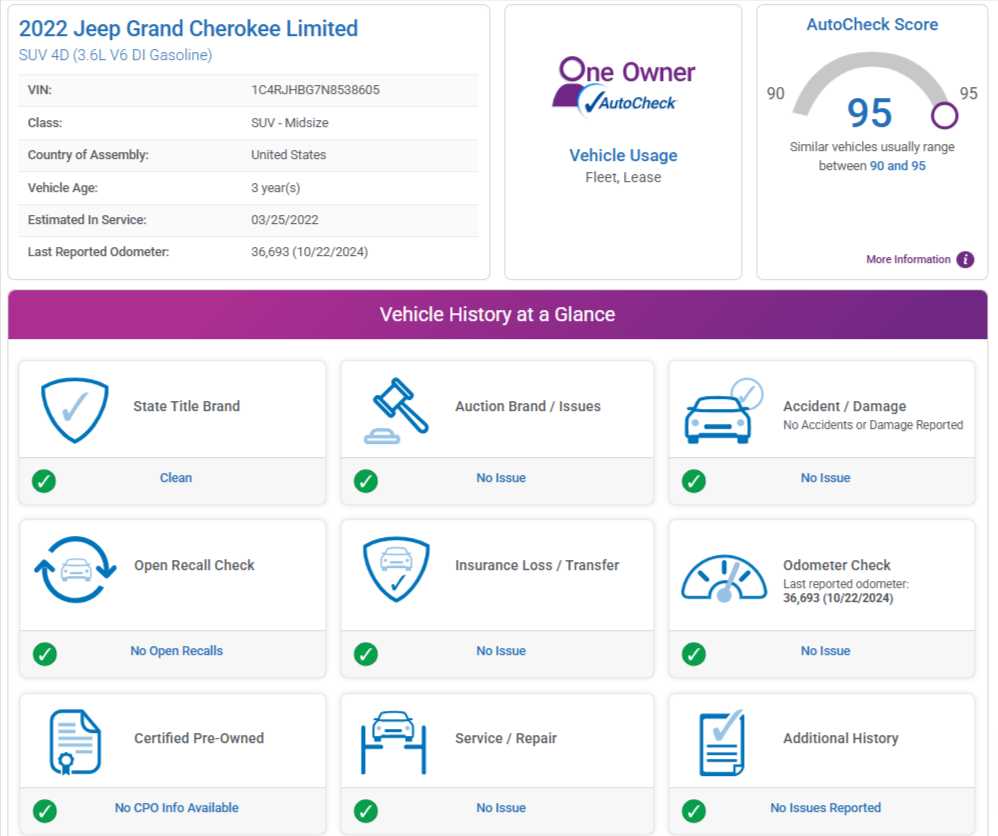
Task: Click the Accident / Damage car icon
Action: 724,411
